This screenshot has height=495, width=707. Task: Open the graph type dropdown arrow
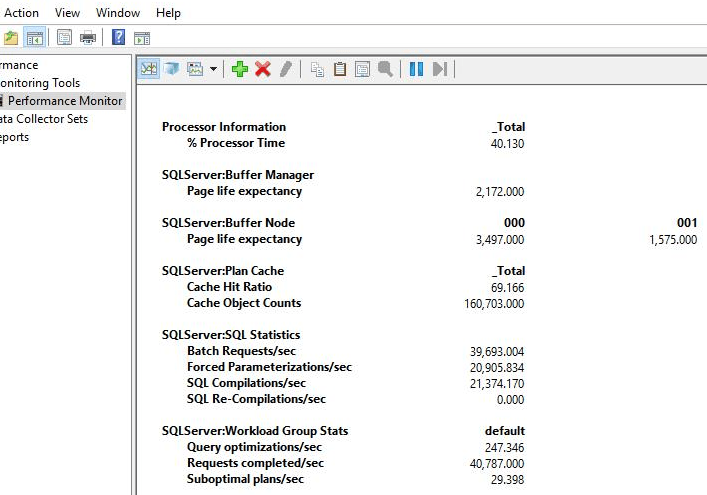[213, 69]
